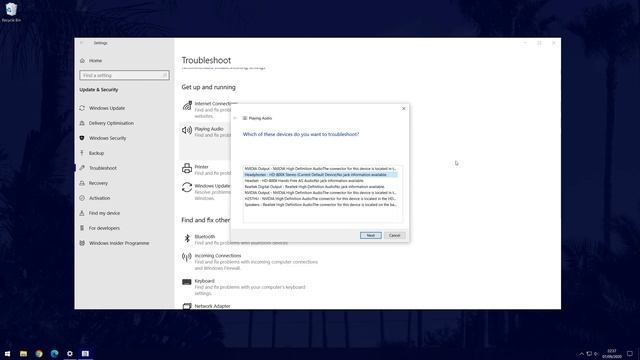
Task: Open Google Chrome from taskbar
Action: coord(39,353)
